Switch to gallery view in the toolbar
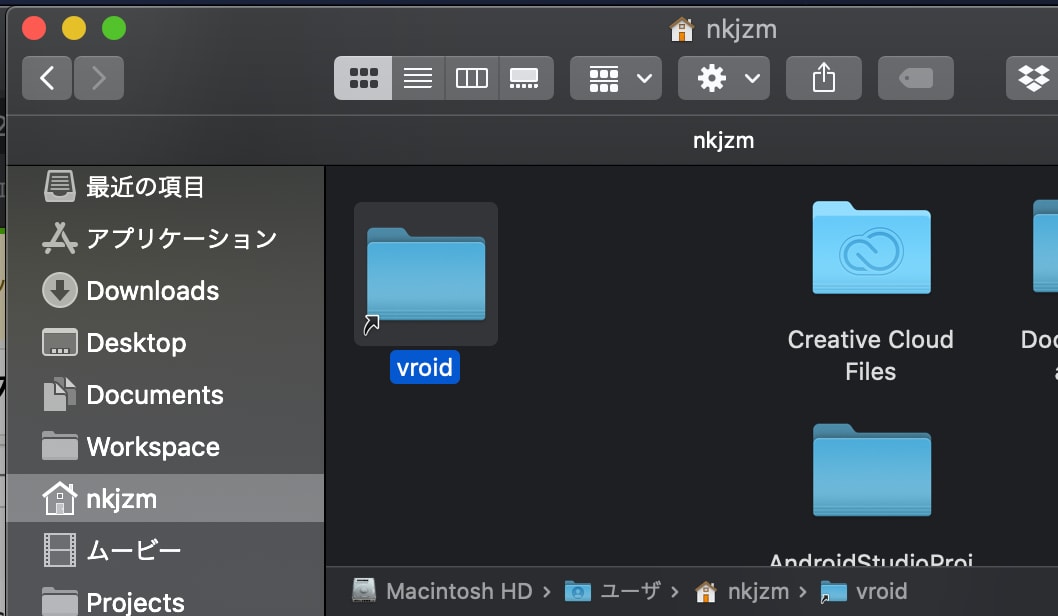Image resolution: width=1058 pixels, height=616 pixels. click(525, 77)
